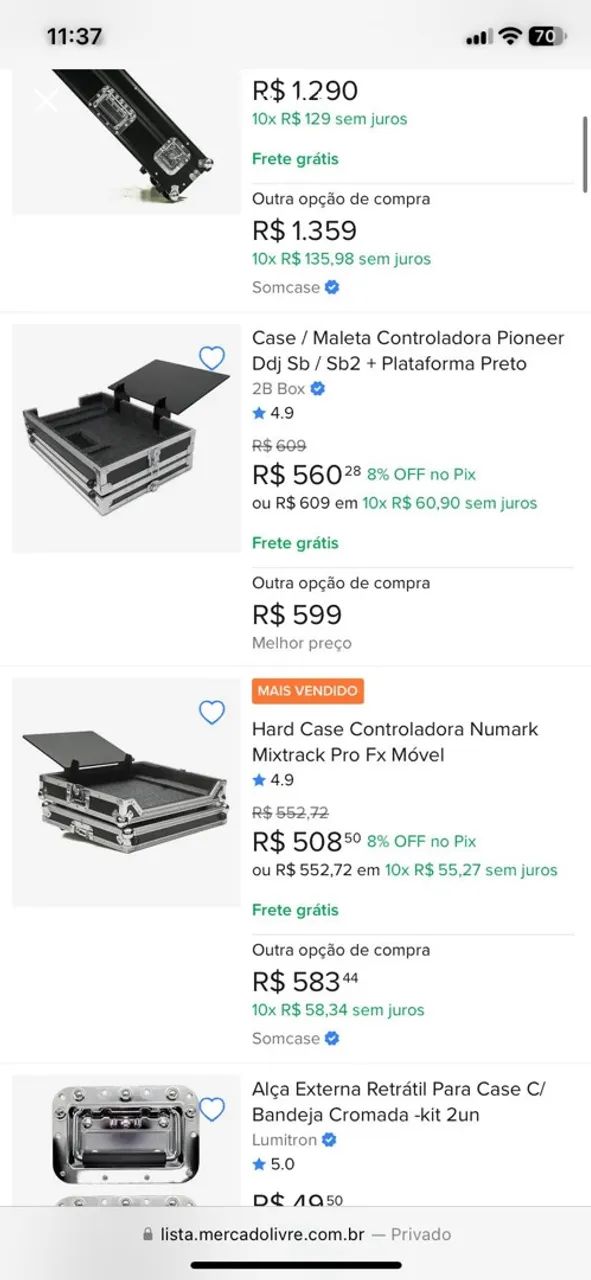
Task: Tap the MAIS VENDIDO badge
Action: coord(308,691)
